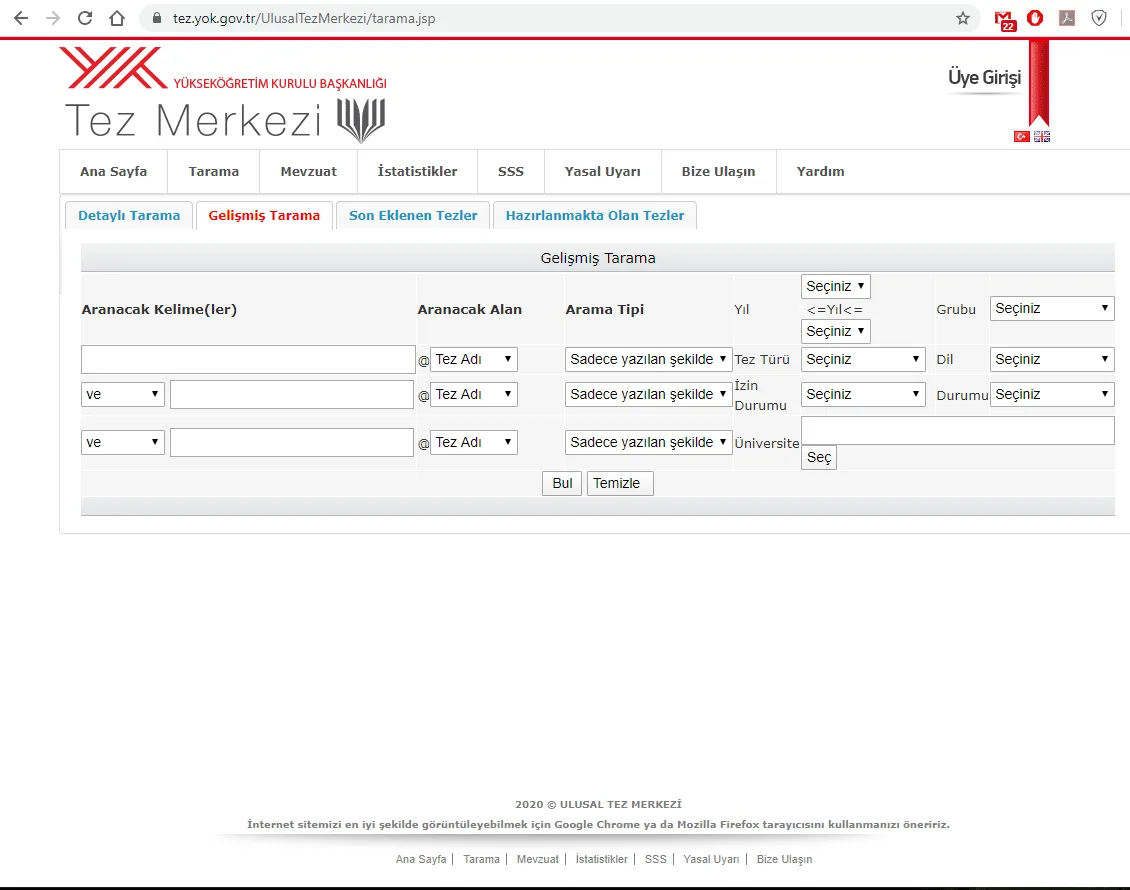Click third row keyword input field
This screenshot has height=890, width=1130.
[x=292, y=442]
